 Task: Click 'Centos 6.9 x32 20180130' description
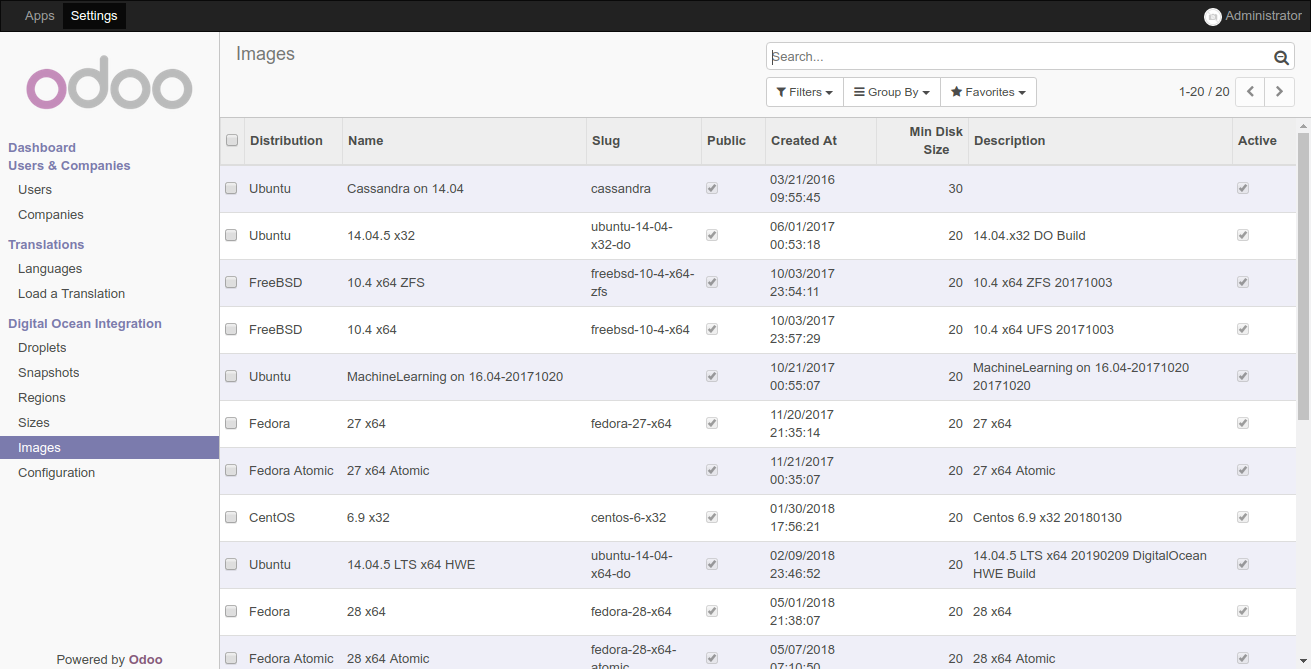[x=1047, y=517]
